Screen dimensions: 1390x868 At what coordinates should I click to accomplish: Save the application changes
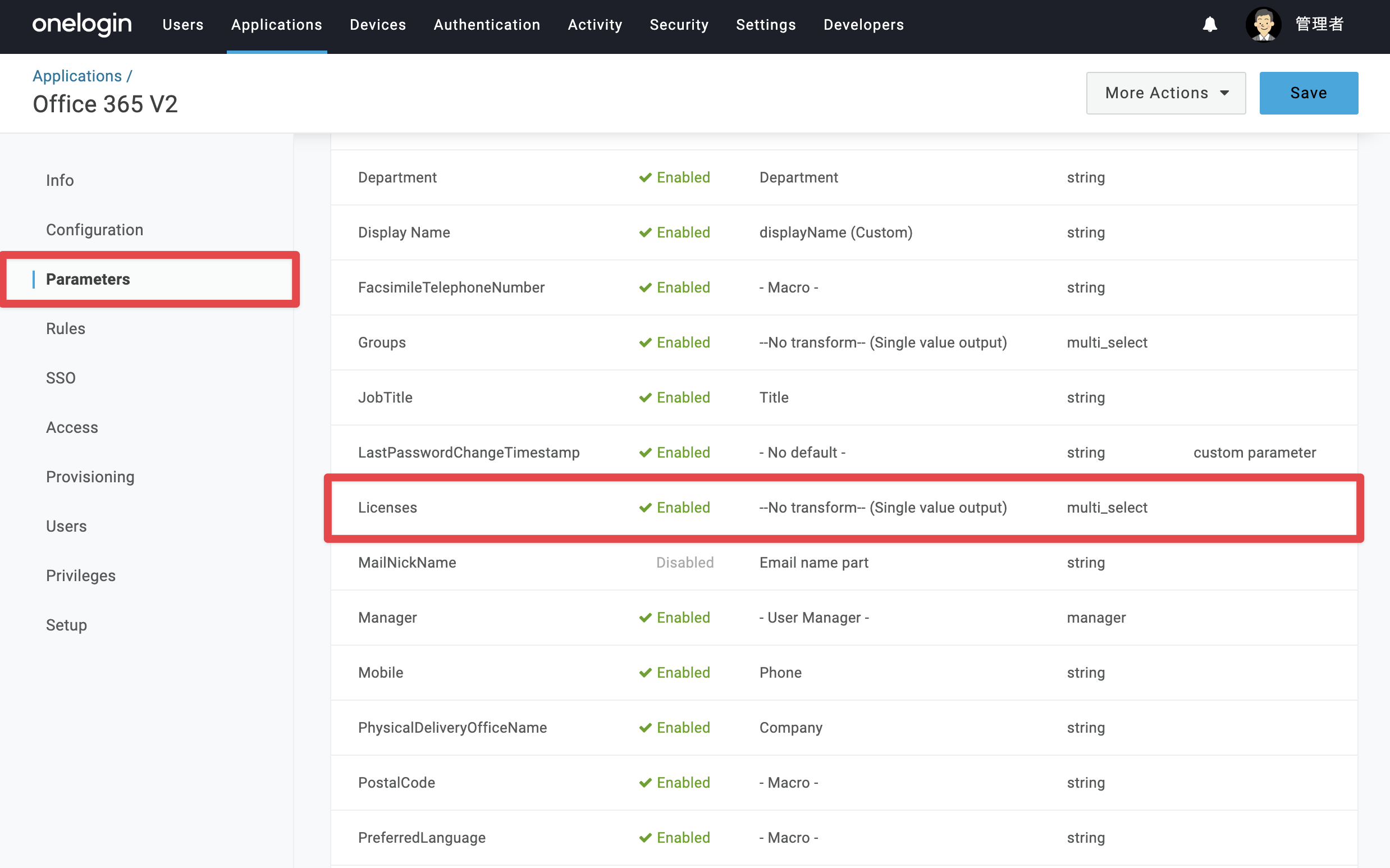[1309, 93]
